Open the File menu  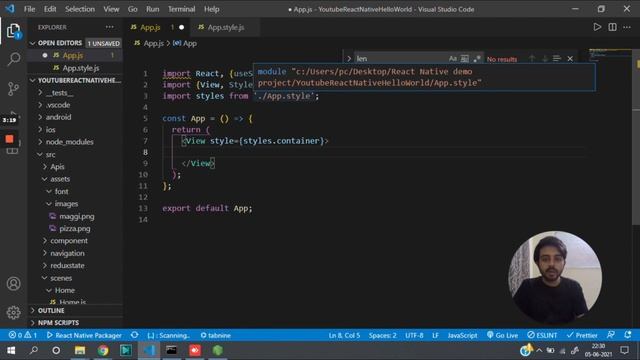29,9
